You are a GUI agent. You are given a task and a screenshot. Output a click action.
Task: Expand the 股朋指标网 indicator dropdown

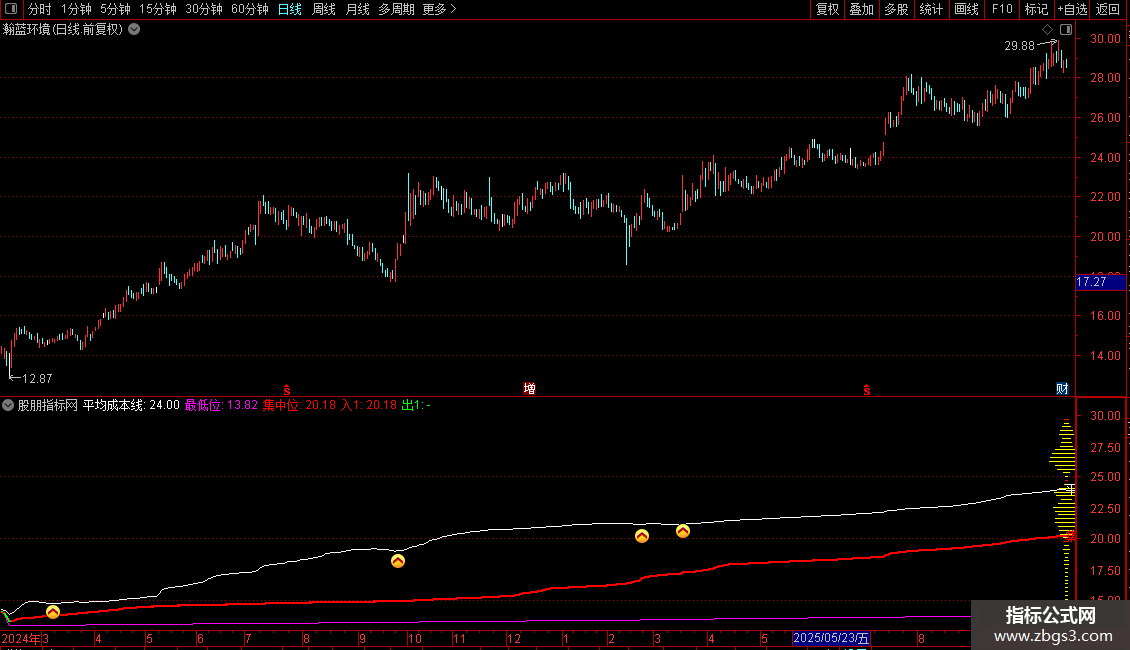click(x=8, y=405)
